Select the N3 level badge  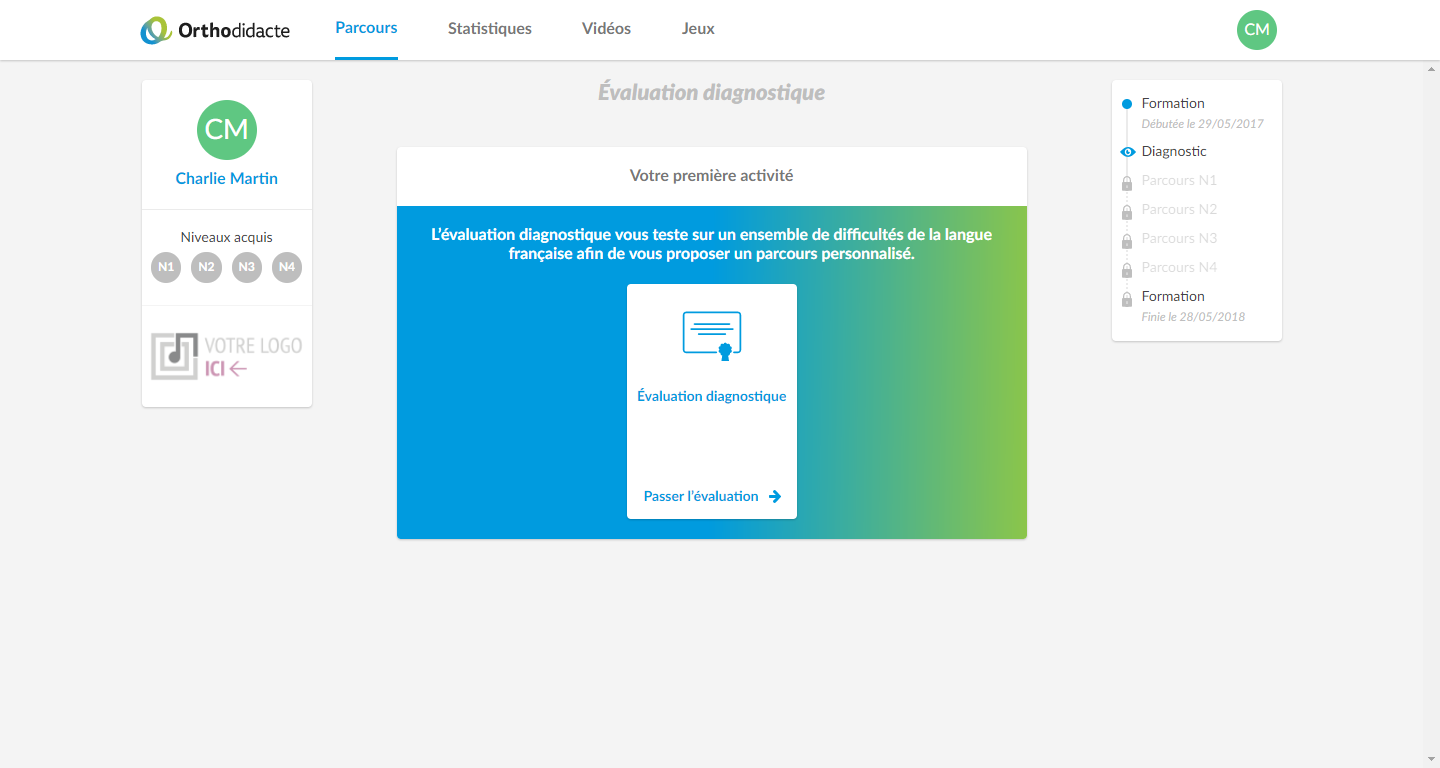(x=247, y=267)
